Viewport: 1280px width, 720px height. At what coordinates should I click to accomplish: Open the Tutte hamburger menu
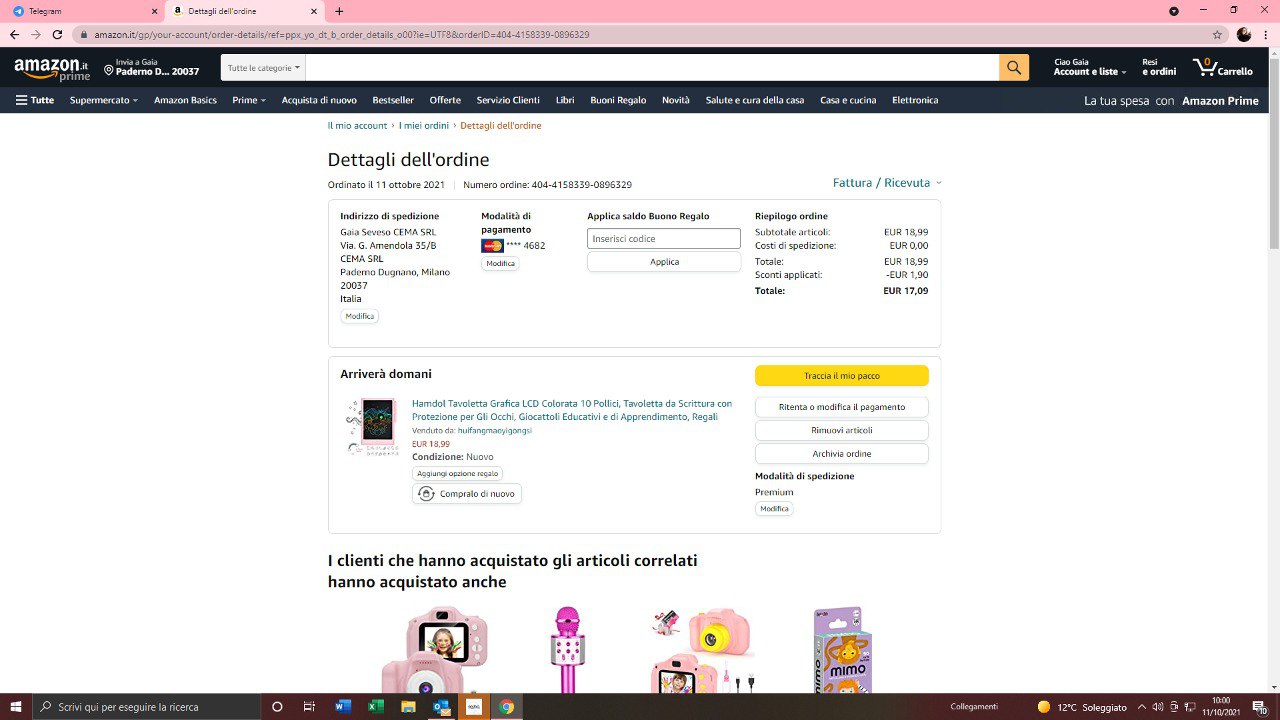pos(35,100)
